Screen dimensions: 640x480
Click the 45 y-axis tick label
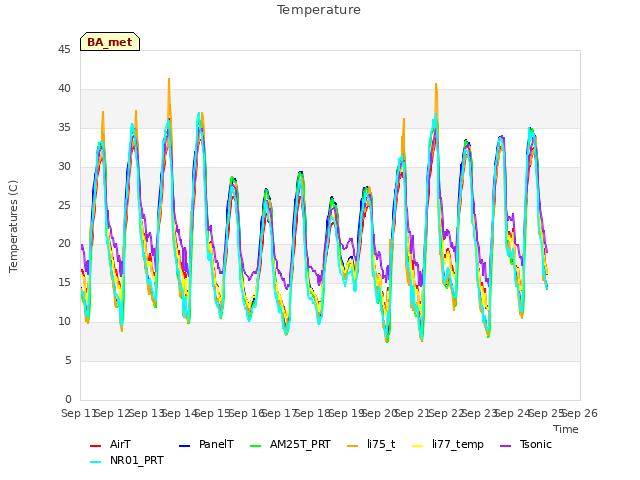pyautogui.click(x=64, y=50)
